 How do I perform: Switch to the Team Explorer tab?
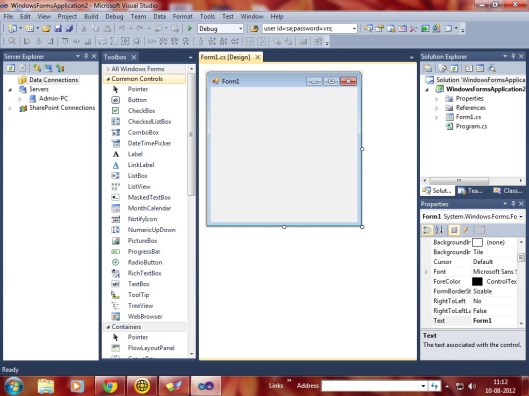pyautogui.click(x=471, y=191)
